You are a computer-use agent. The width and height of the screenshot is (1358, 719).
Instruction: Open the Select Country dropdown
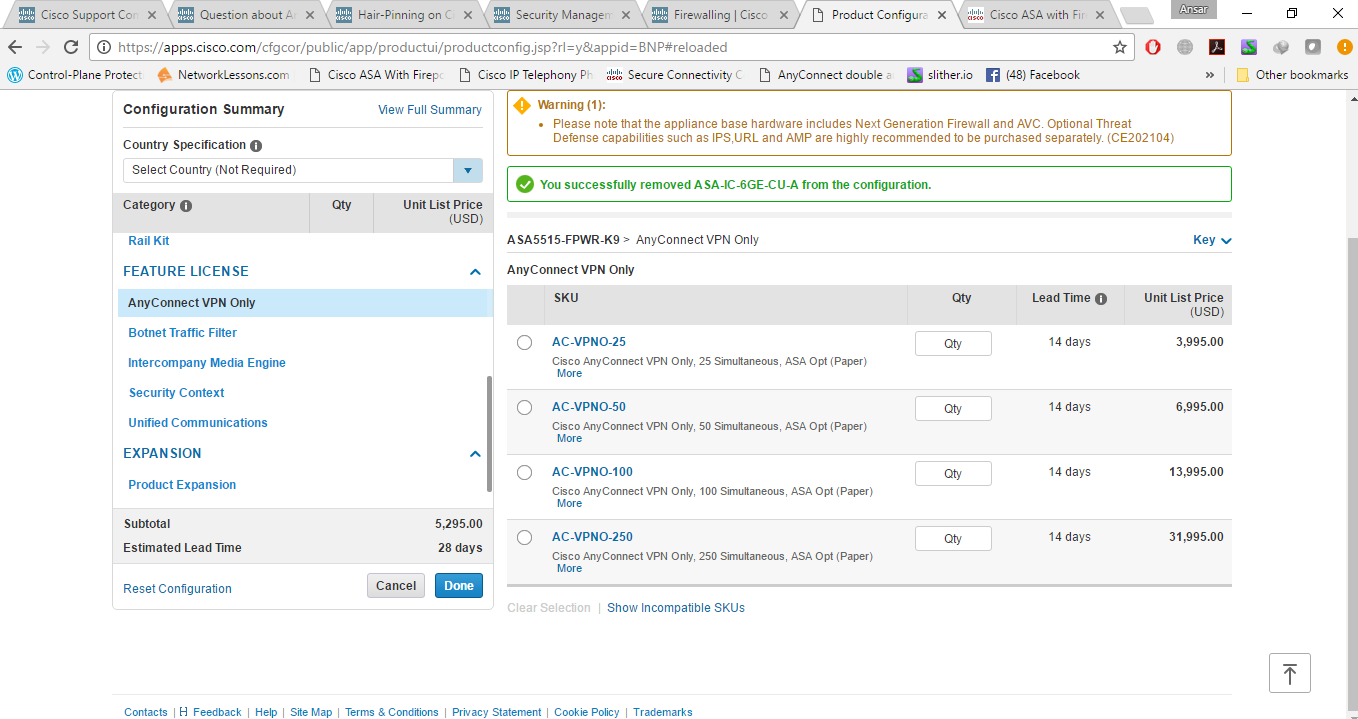click(303, 170)
